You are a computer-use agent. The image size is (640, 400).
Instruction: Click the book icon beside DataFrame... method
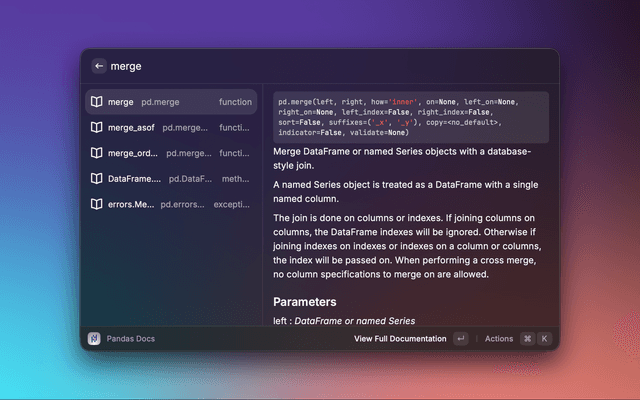(96, 179)
